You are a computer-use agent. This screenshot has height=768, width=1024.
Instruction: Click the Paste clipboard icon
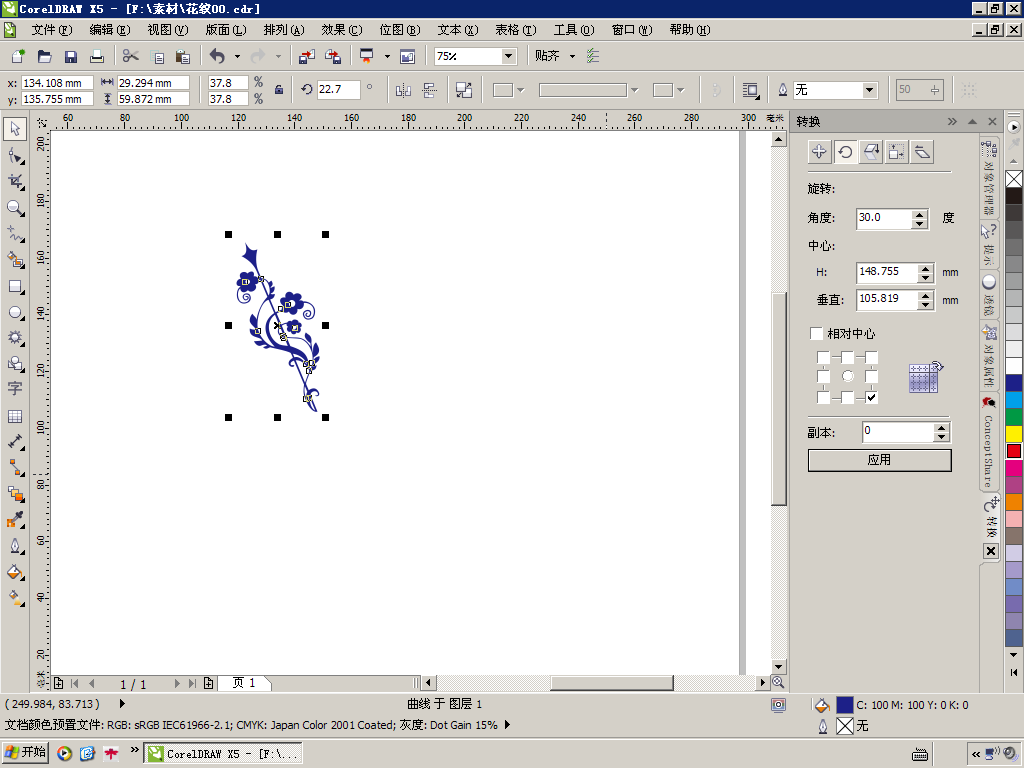tap(183, 56)
